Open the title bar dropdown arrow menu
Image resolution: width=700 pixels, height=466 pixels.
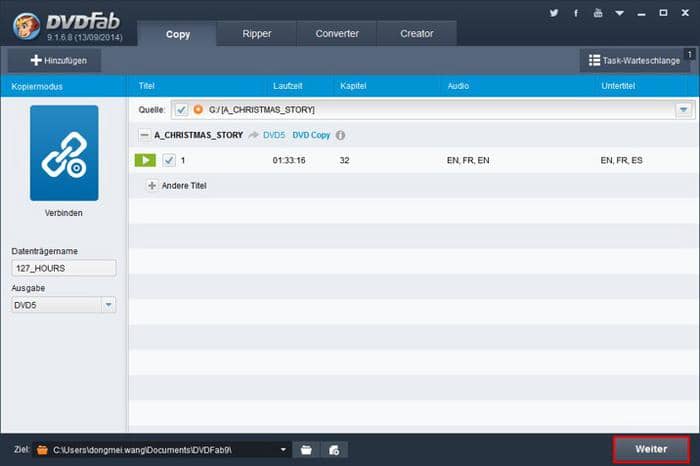tap(620, 13)
